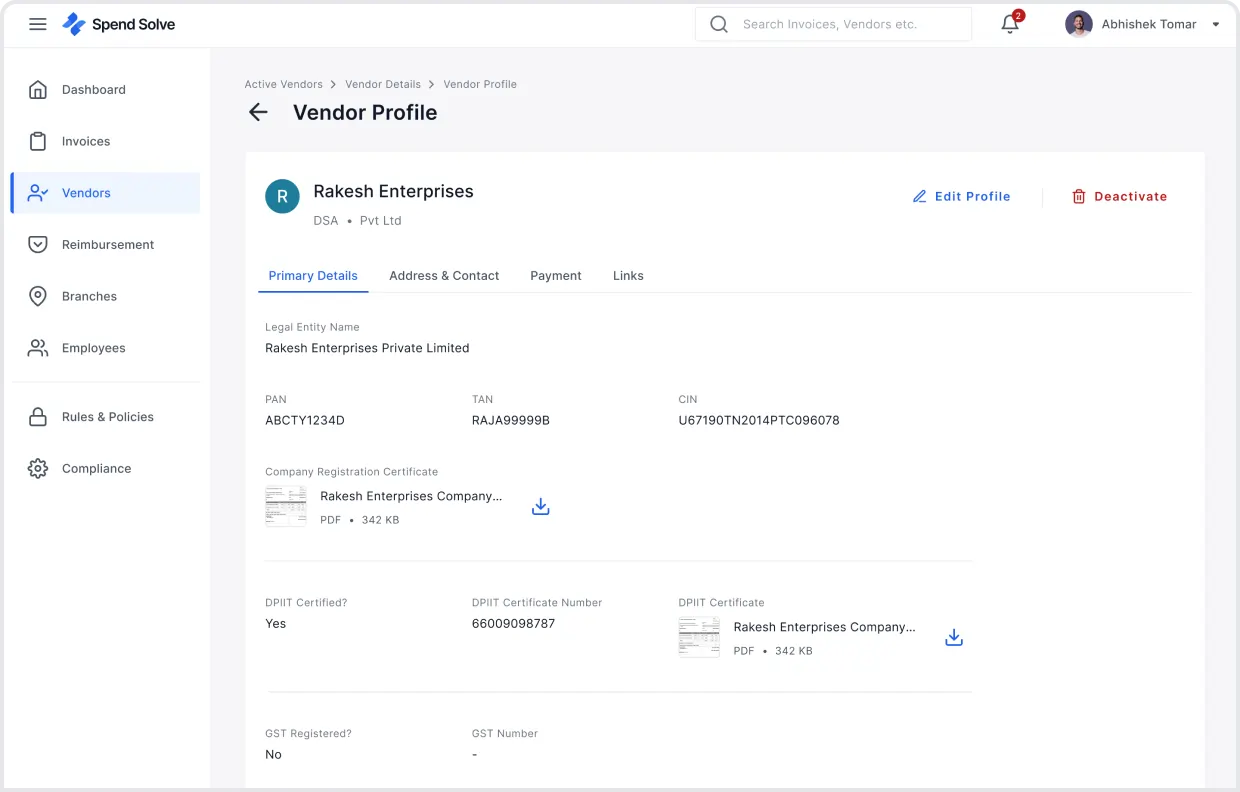Click the search invoices and vendors field
The height and width of the screenshot is (792, 1240).
(850, 25)
